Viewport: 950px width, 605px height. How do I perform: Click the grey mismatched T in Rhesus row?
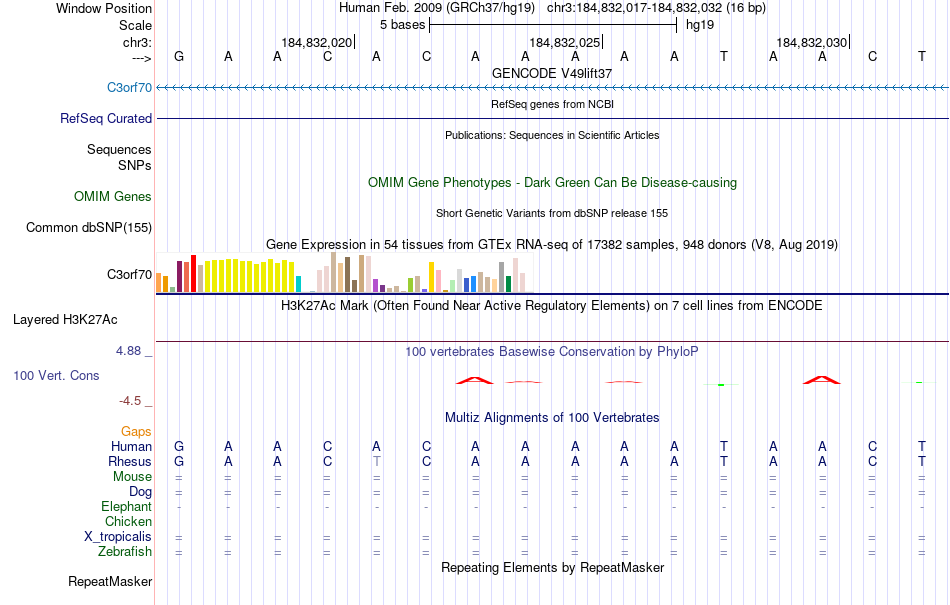376,461
